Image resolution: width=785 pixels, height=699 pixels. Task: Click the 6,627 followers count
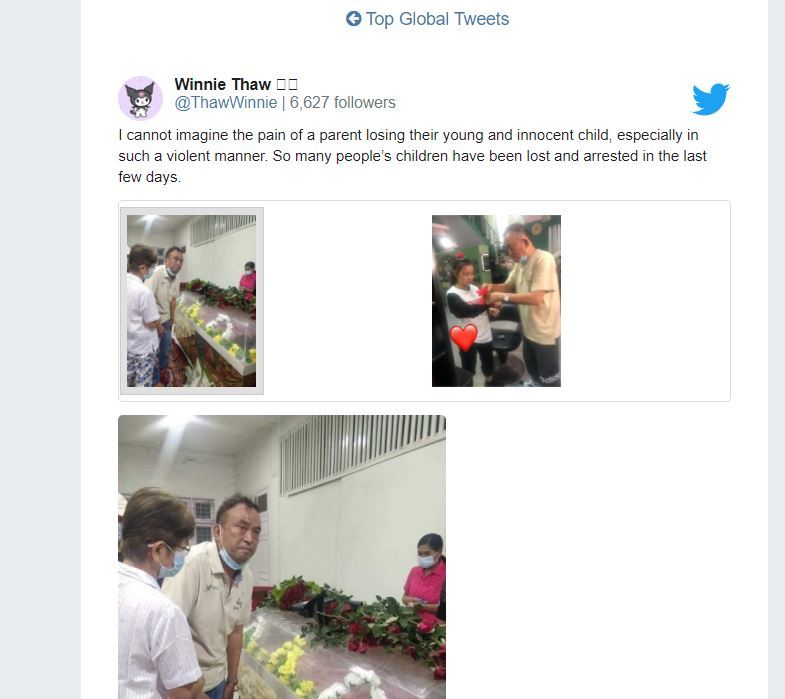[342, 103]
